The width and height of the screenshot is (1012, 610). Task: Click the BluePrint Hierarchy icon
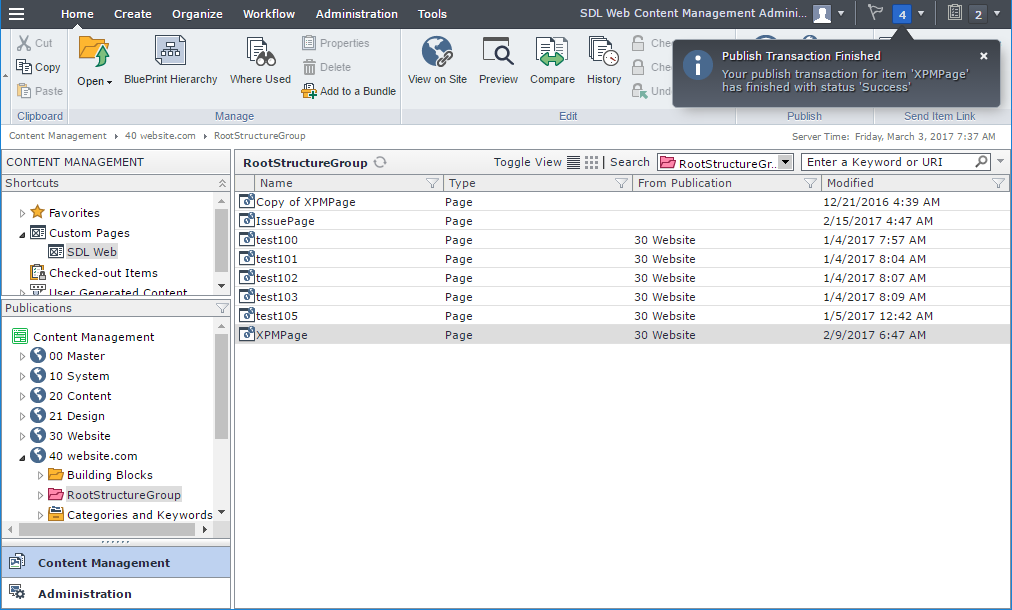(170, 52)
